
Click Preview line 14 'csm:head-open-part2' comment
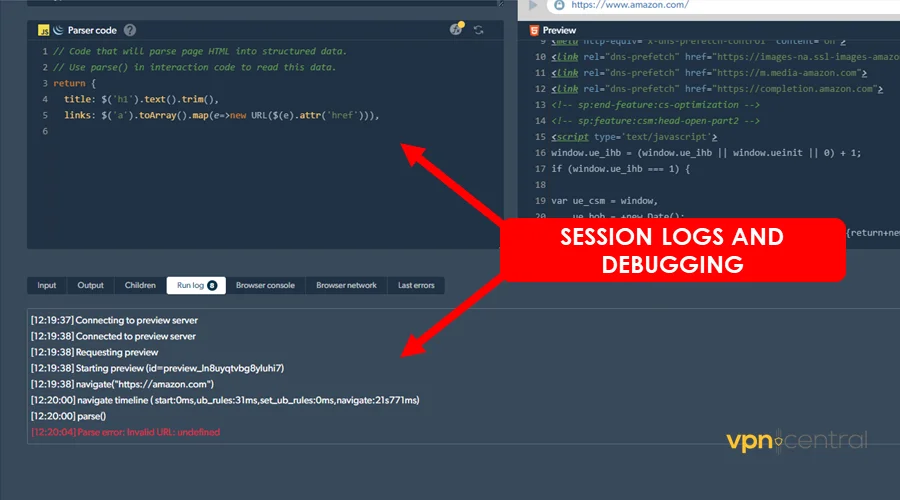(x=655, y=121)
